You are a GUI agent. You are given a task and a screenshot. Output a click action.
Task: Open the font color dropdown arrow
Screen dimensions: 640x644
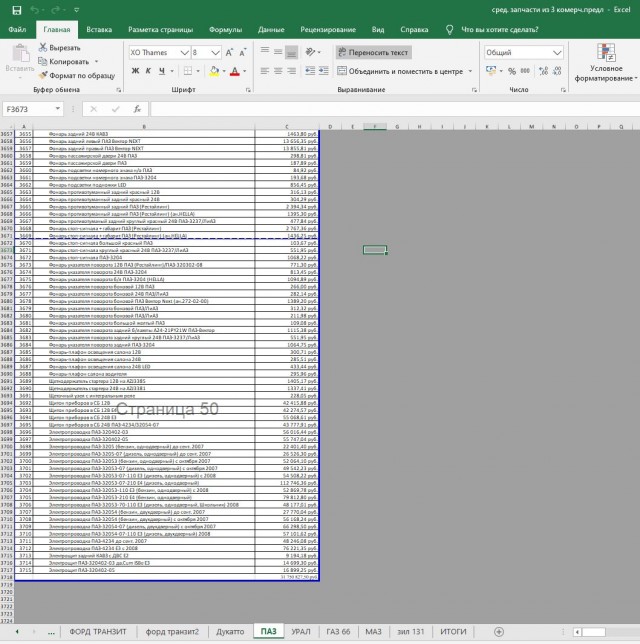[x=245, y=71]
